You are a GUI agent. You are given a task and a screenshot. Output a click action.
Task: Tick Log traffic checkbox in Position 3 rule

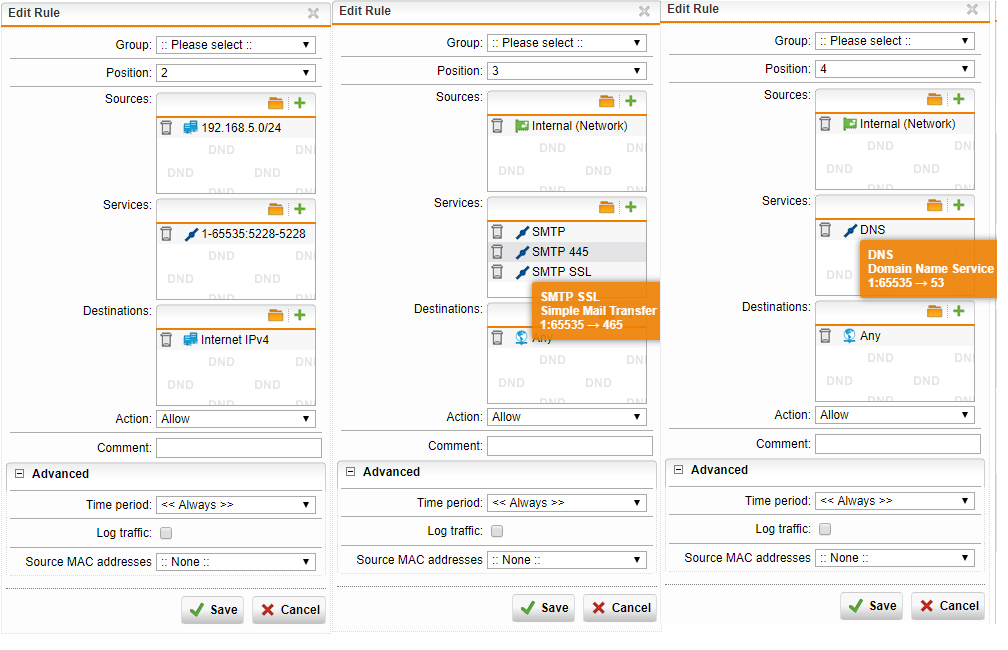tap(497, 531)
